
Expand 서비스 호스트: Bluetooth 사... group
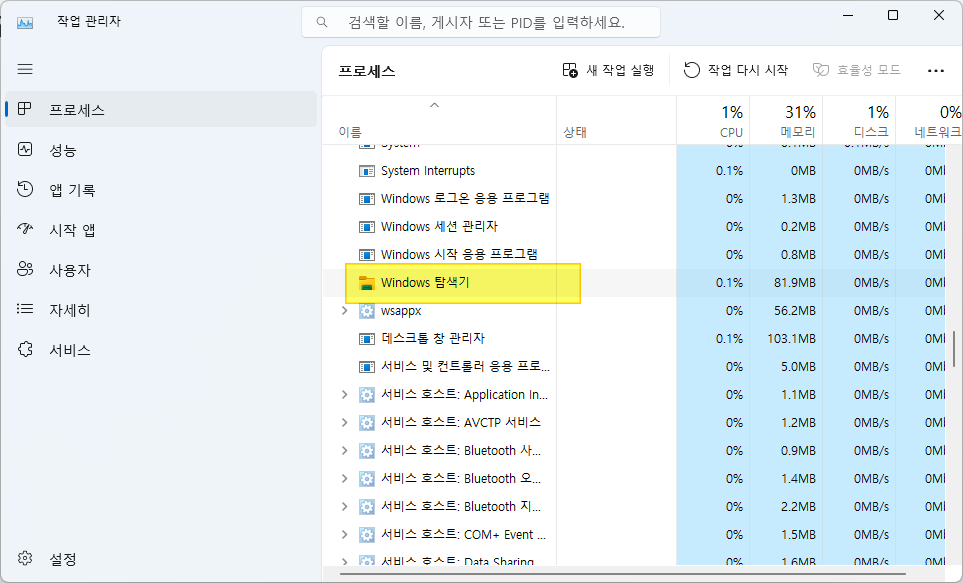(345, 450)
